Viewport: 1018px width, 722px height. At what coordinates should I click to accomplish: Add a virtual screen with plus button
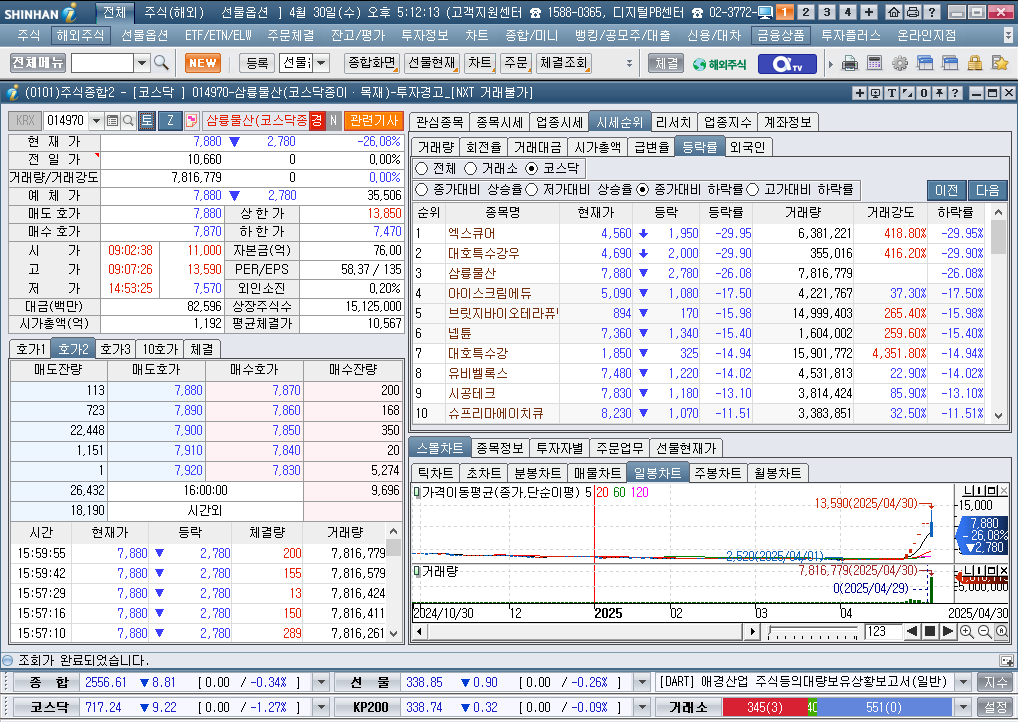coord(869,12)
